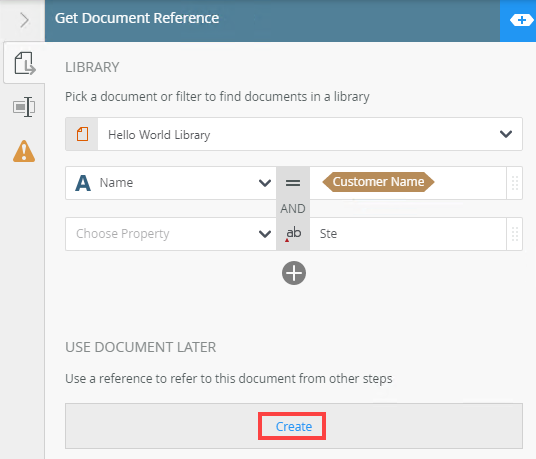Show the warning errors tab
Screen dimensions: 536x459
click(x=24, y=151)
